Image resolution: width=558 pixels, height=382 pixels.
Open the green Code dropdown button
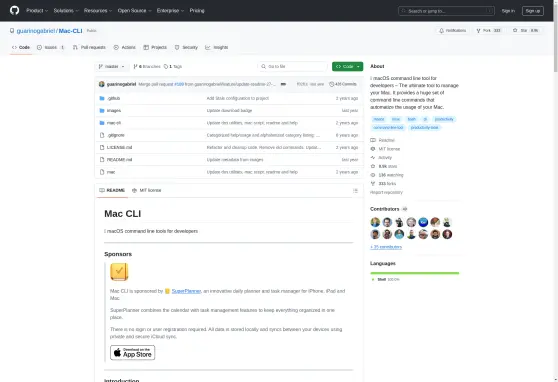pos(347,67)
